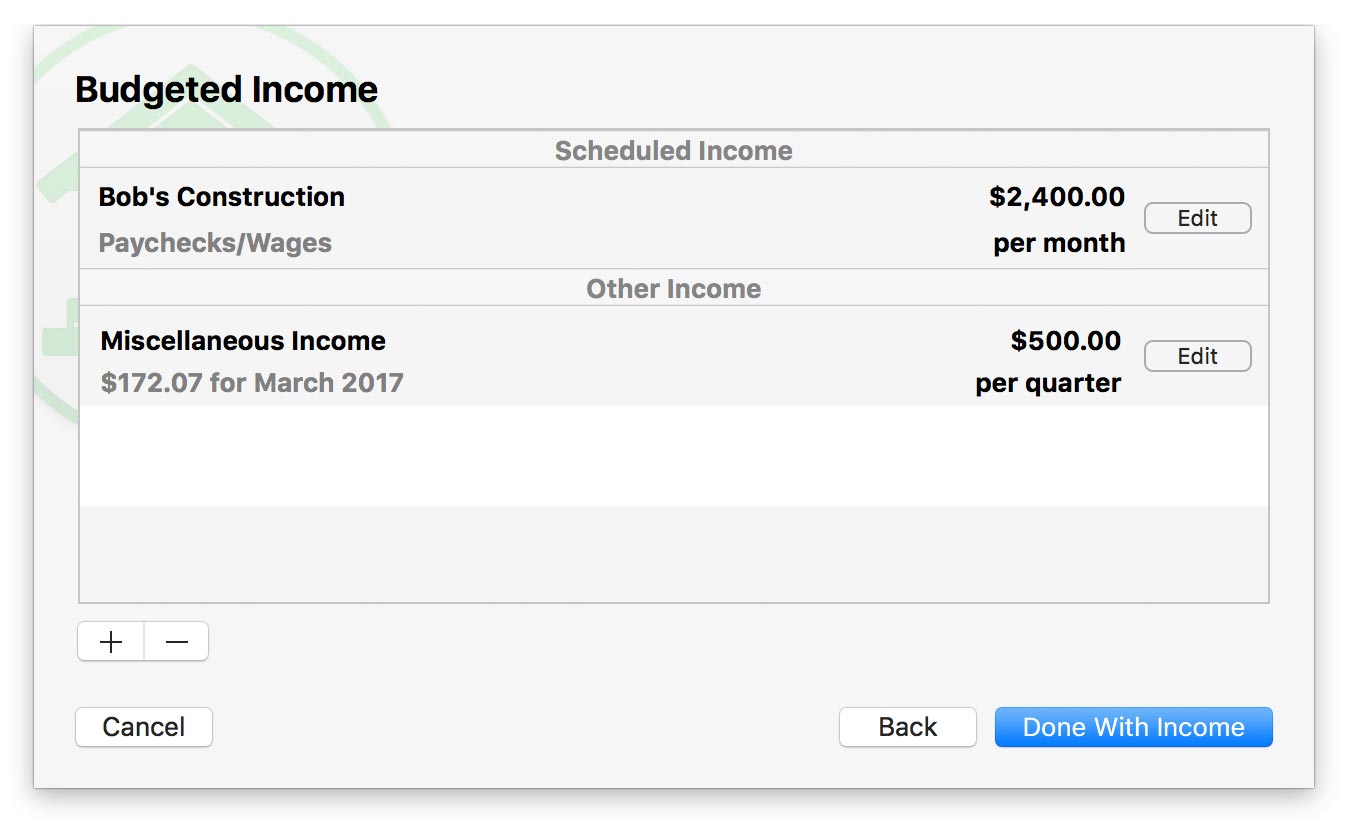Click the $2,400.00 amount

[x=1057, y=197]
